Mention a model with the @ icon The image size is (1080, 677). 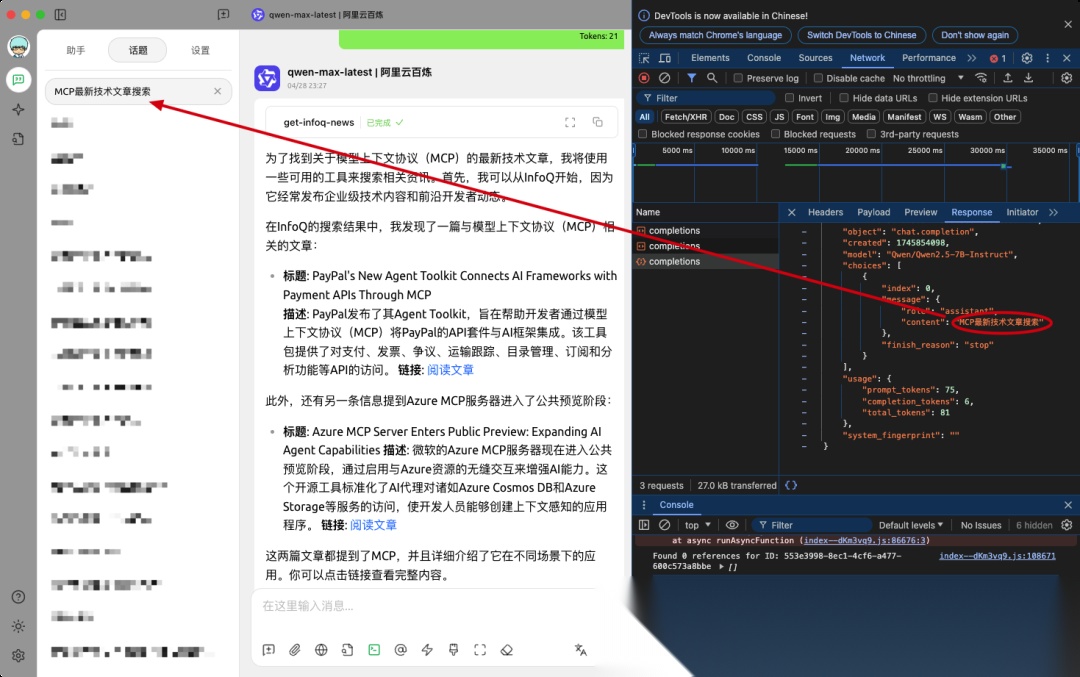400,649
